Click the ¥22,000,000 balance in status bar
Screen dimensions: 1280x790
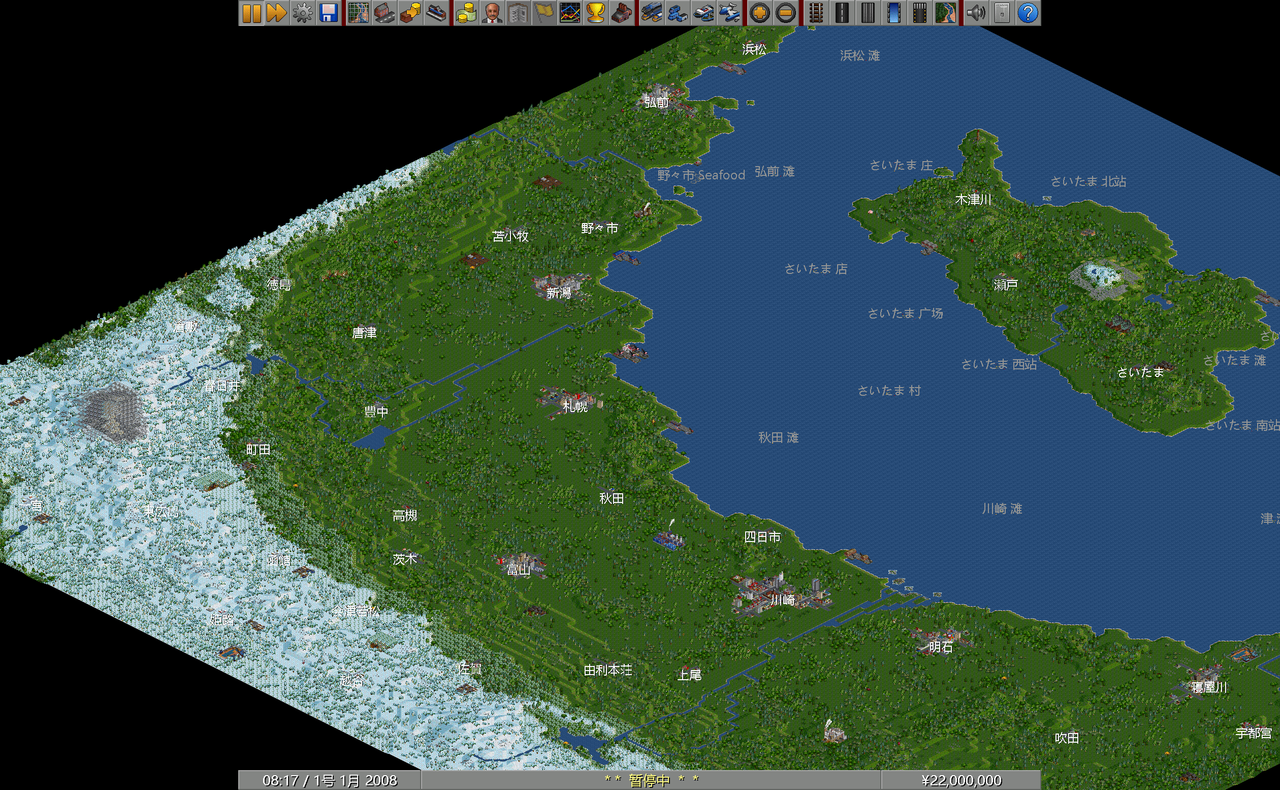[961, 780]
